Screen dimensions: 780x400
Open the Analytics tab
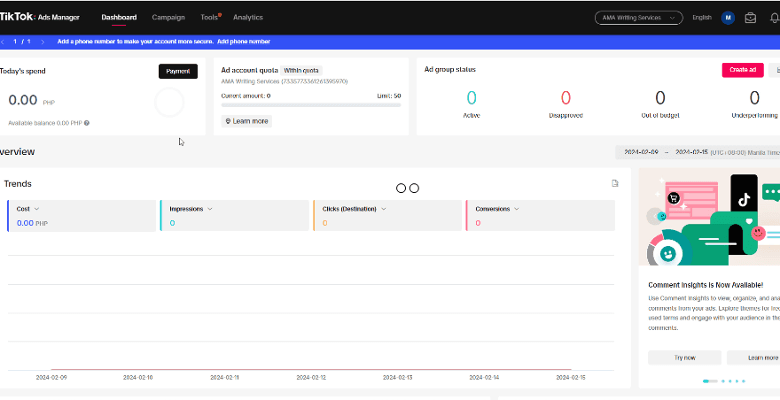click(248, 17)
